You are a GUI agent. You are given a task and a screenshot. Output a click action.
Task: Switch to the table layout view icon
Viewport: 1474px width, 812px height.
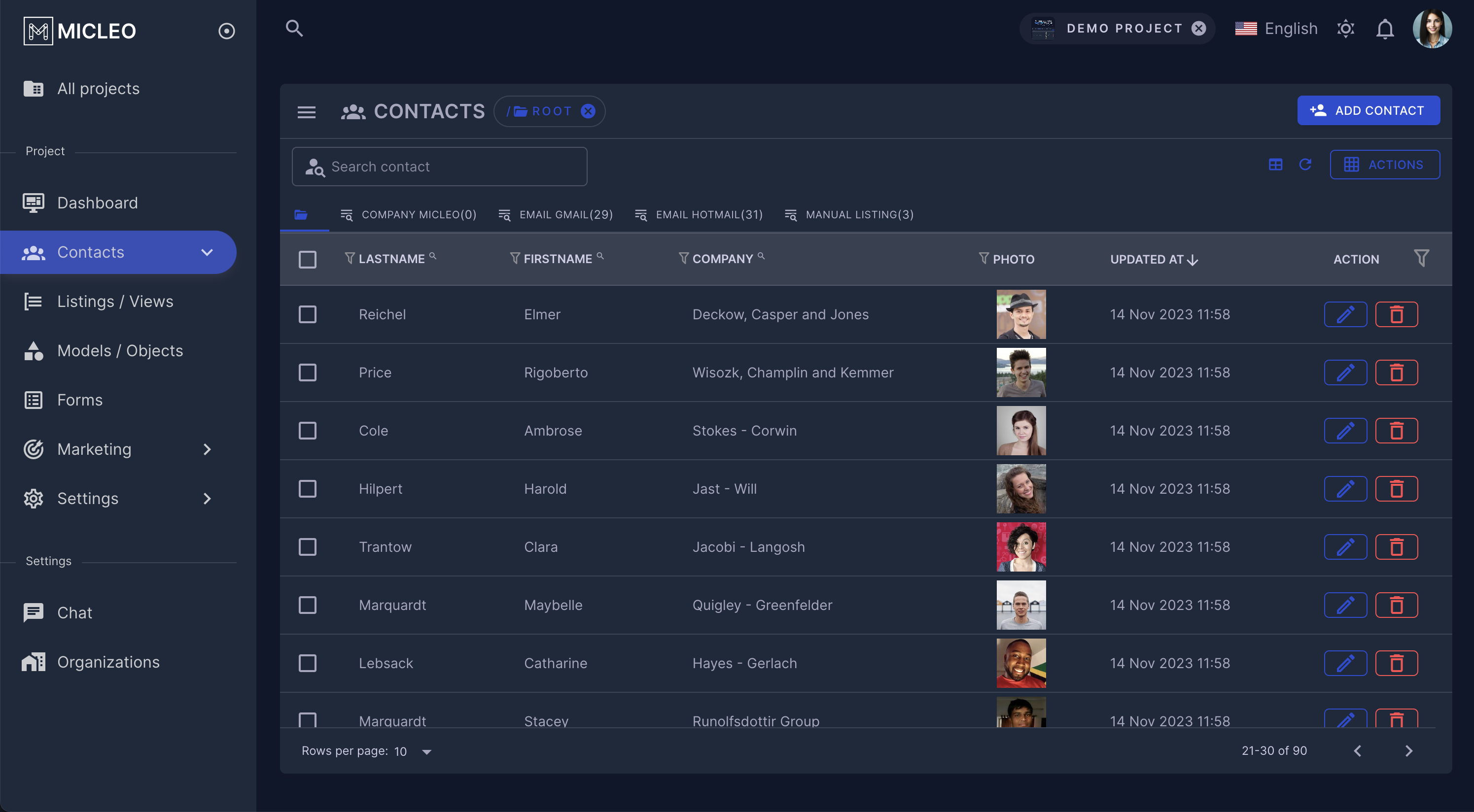(1275, 165)
